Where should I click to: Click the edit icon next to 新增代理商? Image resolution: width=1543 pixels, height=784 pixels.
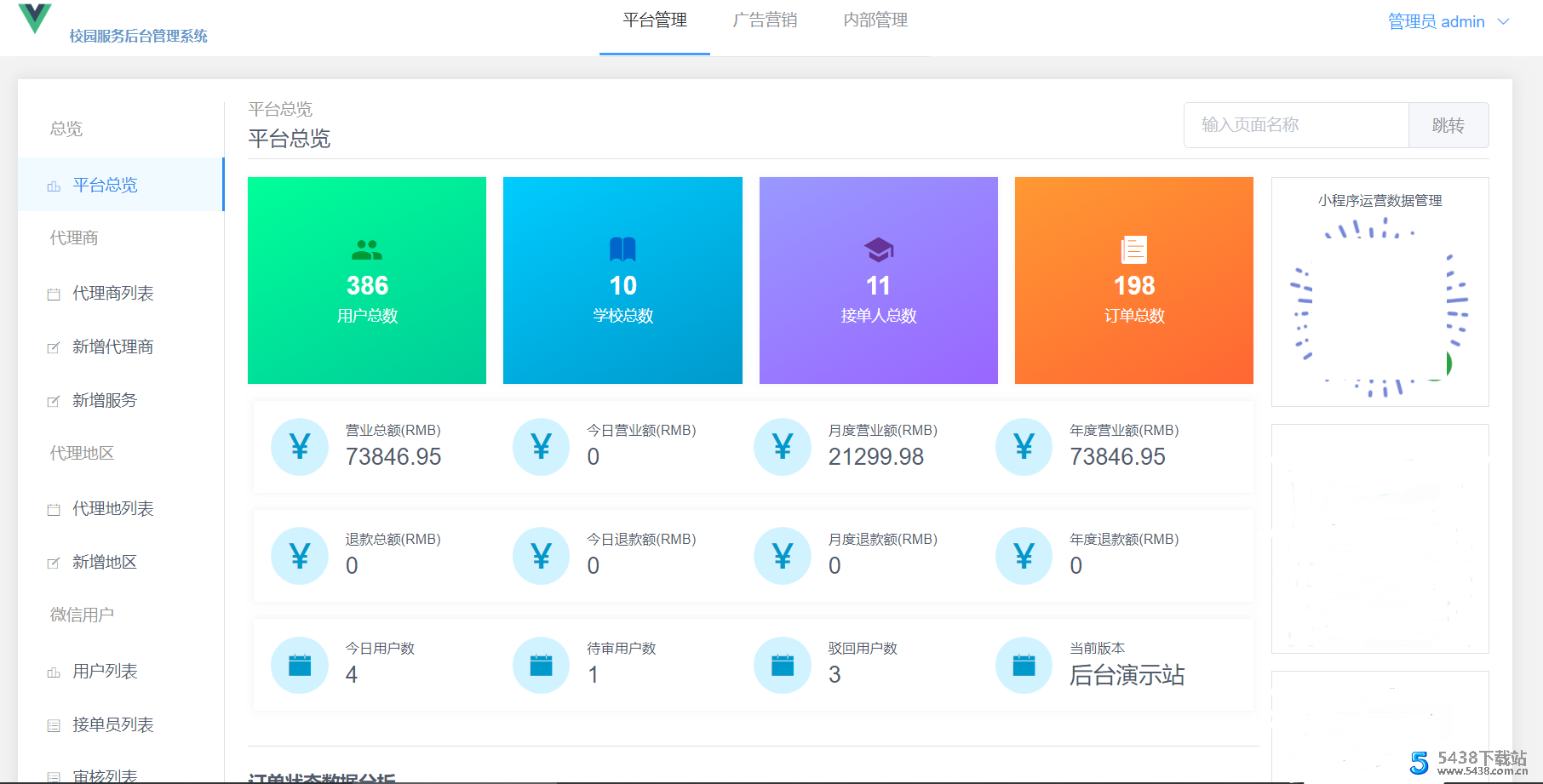[x=53, y=346]
